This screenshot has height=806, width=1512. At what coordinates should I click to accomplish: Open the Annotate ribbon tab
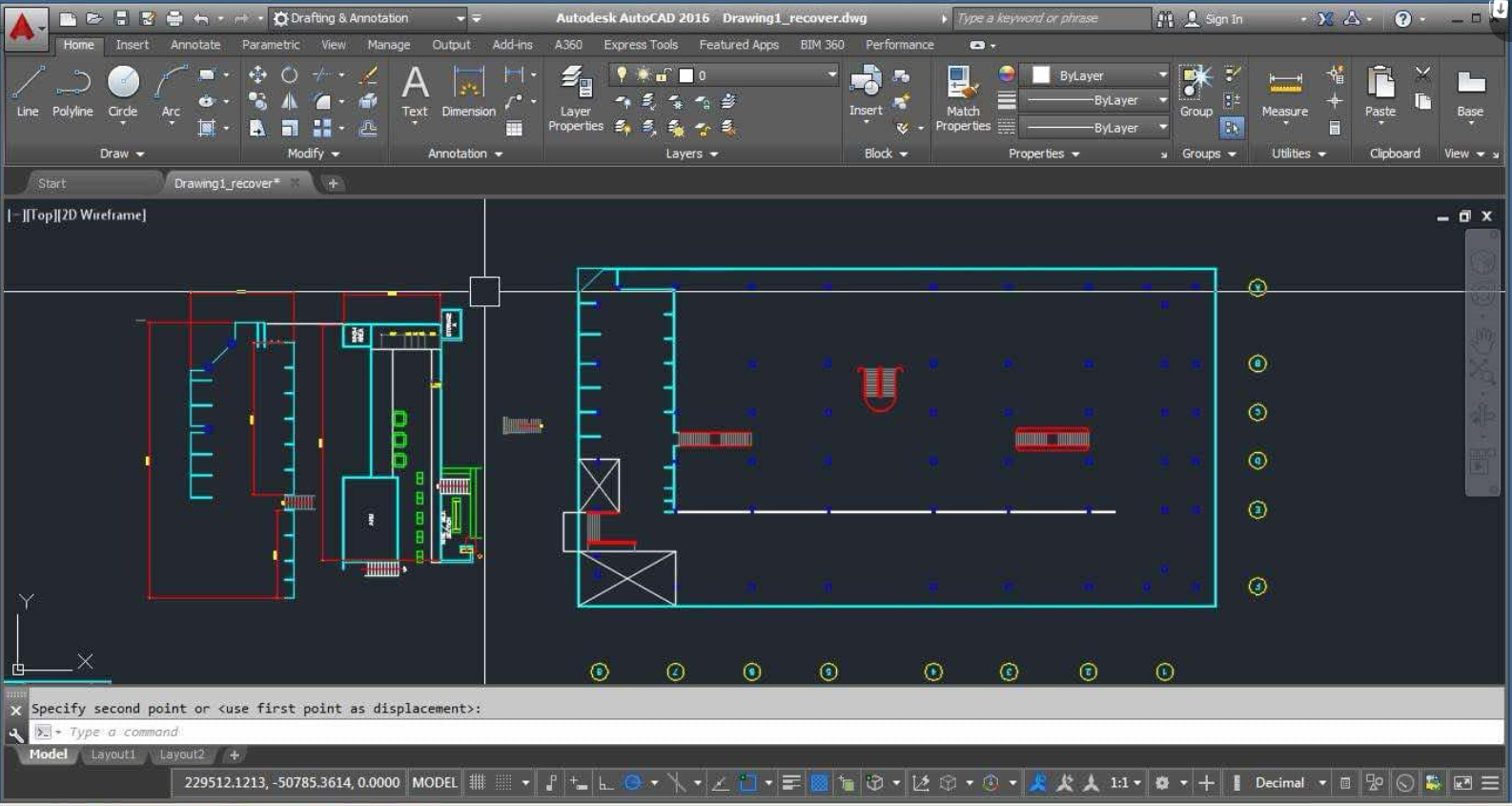(194, 45)
